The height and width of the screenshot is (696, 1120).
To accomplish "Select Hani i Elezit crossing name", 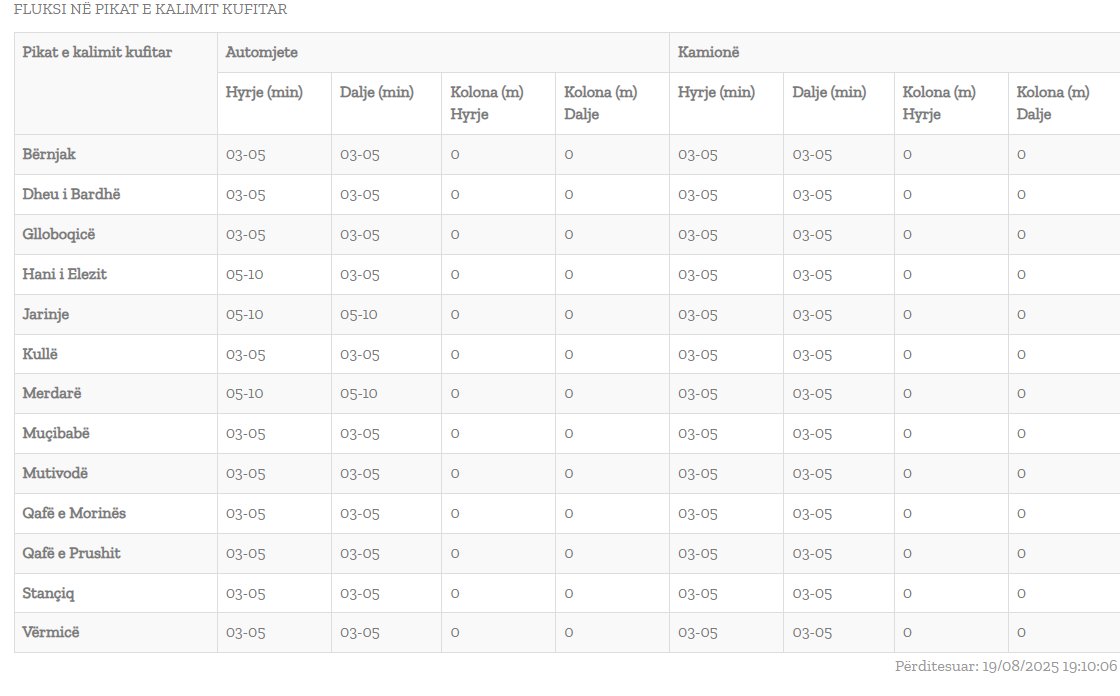I will (x=65, y=274).
